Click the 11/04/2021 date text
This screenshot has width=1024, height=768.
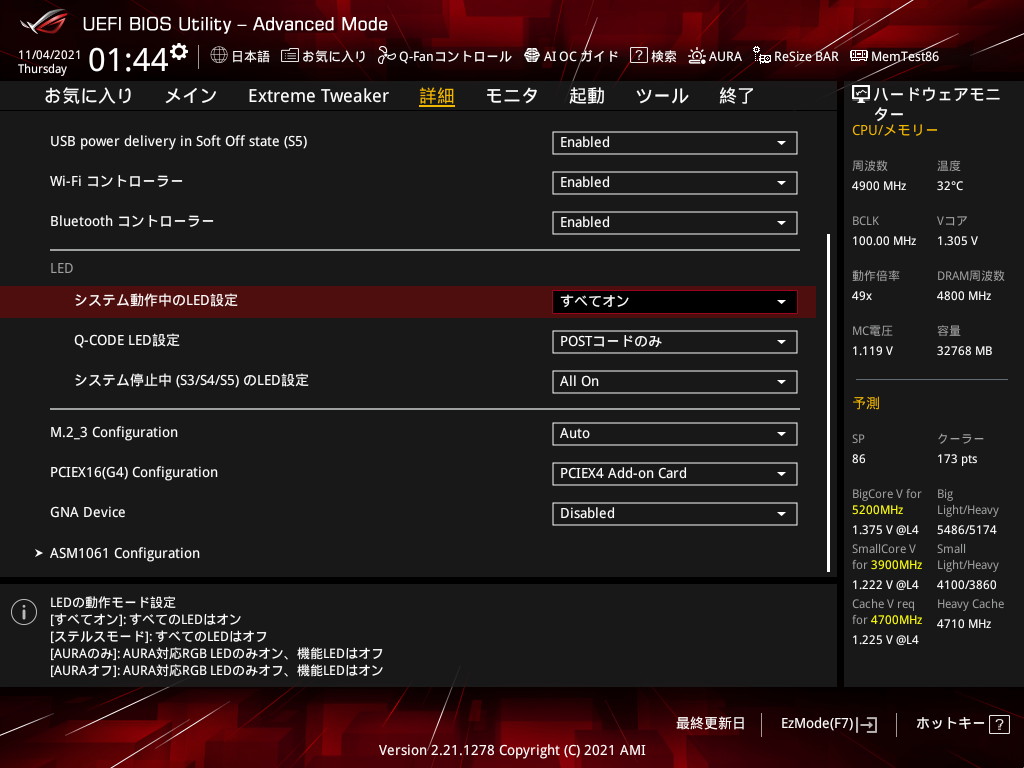[49, 55]
